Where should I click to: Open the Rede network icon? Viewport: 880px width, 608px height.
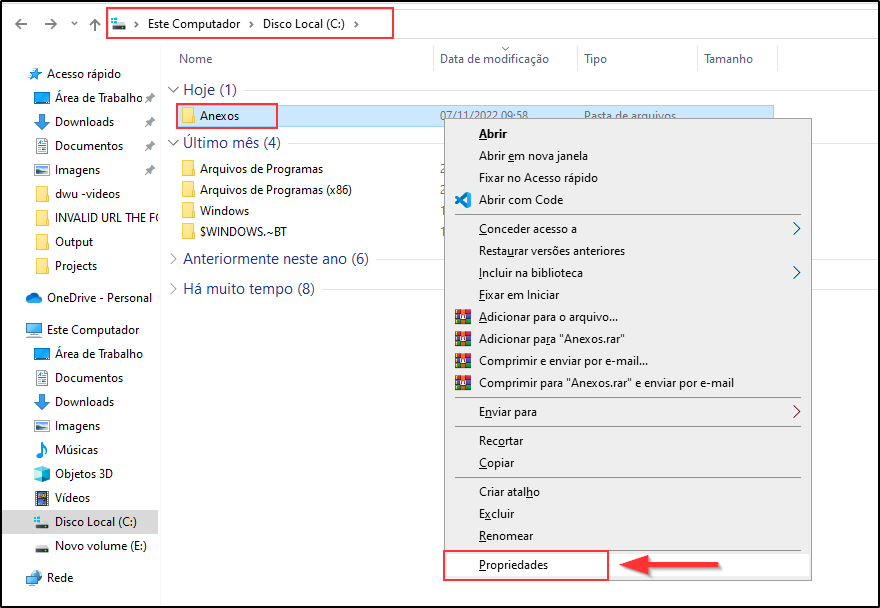[x=33, y=578]
